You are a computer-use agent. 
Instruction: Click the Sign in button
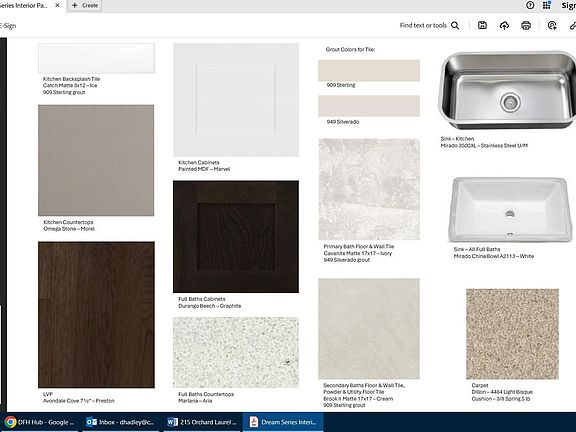tap(568, 6)
